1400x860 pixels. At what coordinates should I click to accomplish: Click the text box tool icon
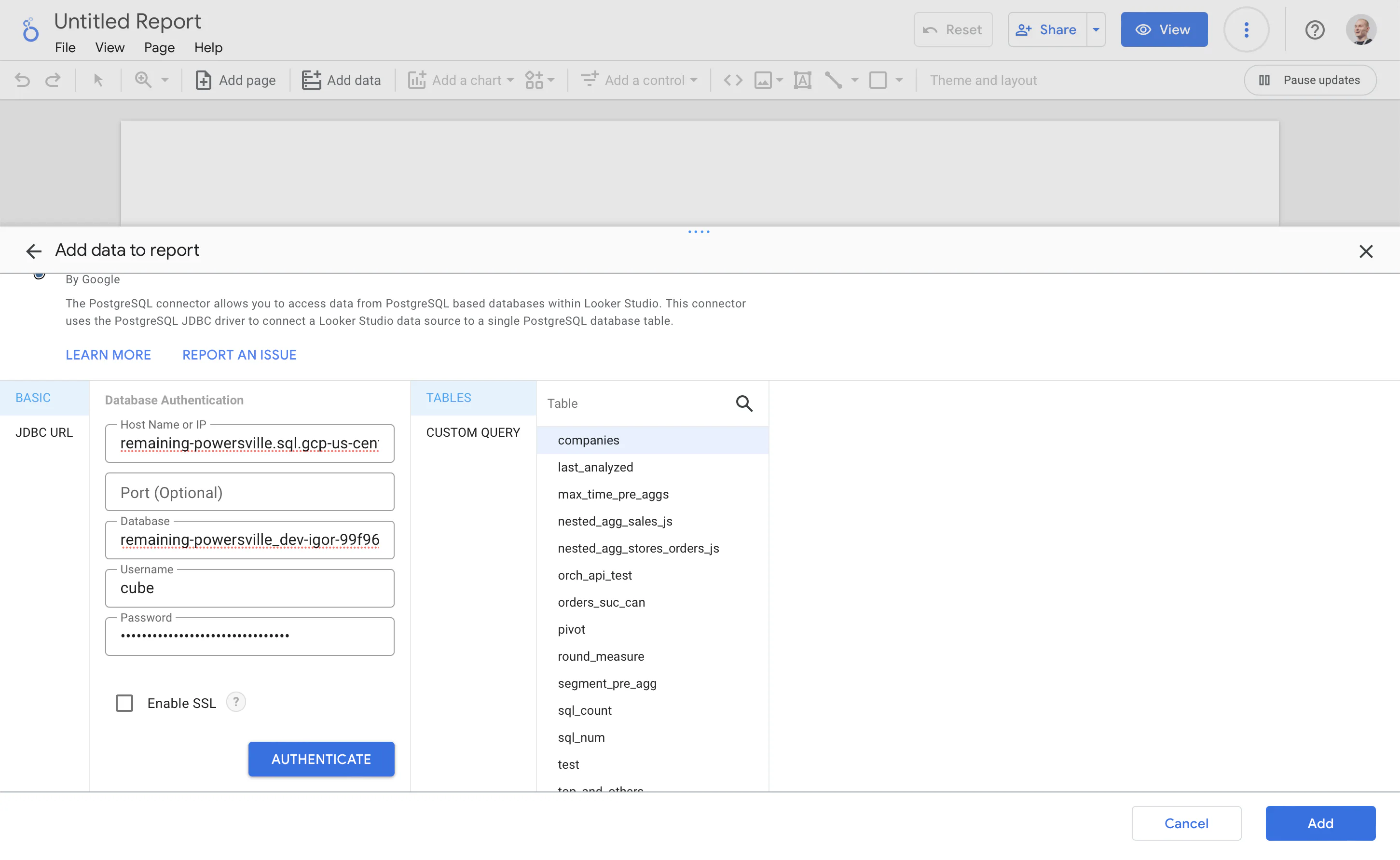[x=802, y=80]
